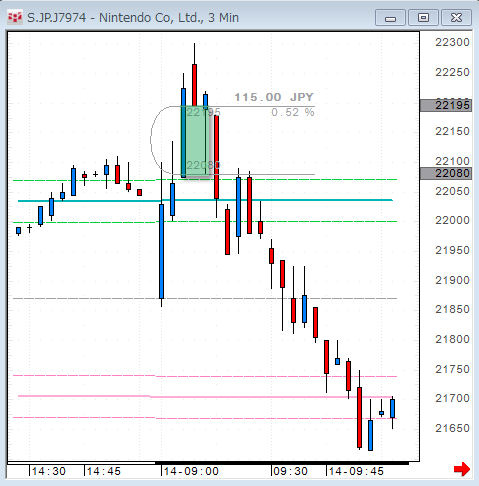Screen dimensions: 479x486
Task: Click the chart title 'S.JP.J7974 - Nintendo Co, Ltd., 3 Min'
Action: pos(133,18)
